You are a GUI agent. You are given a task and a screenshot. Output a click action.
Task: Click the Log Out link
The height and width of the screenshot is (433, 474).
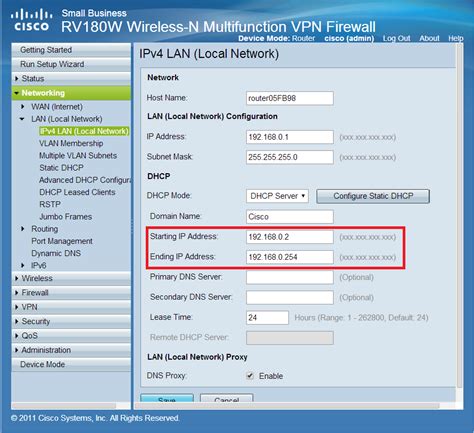tap(396, 38)
